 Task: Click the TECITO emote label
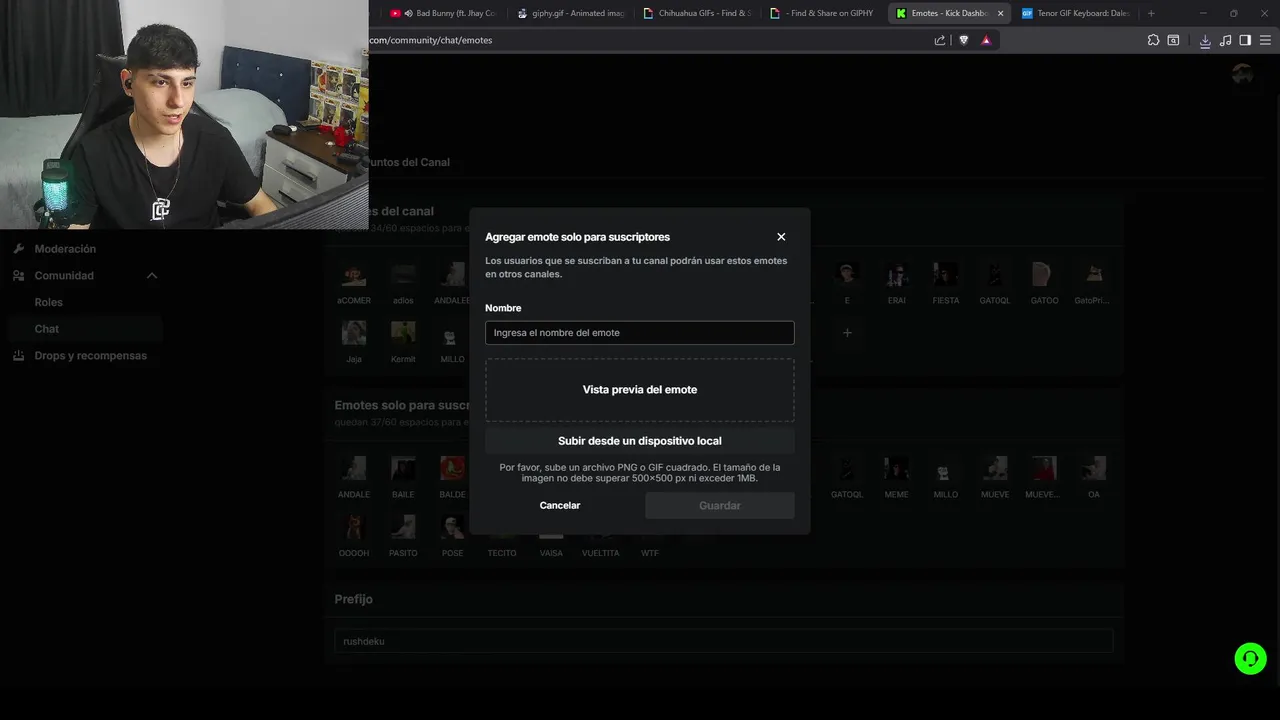click(x=502, y=553)
